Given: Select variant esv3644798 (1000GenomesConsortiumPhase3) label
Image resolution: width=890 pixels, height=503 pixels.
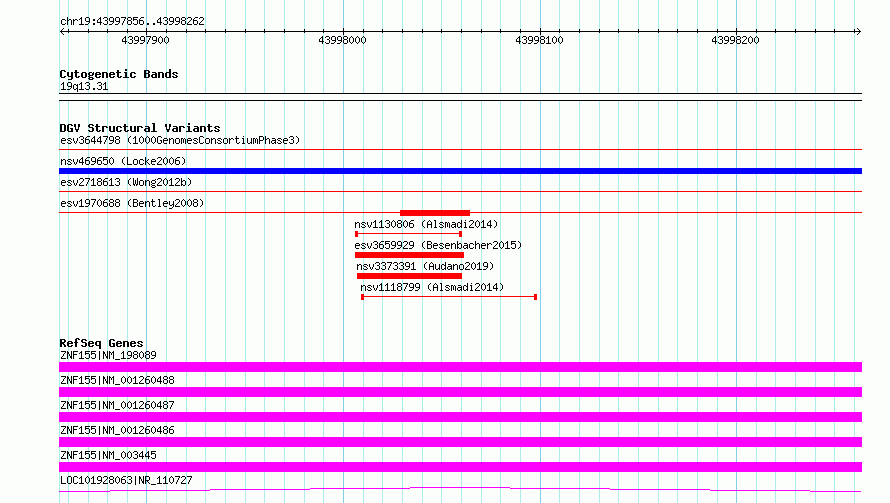Looking at the screenshot, I should 180,140.
